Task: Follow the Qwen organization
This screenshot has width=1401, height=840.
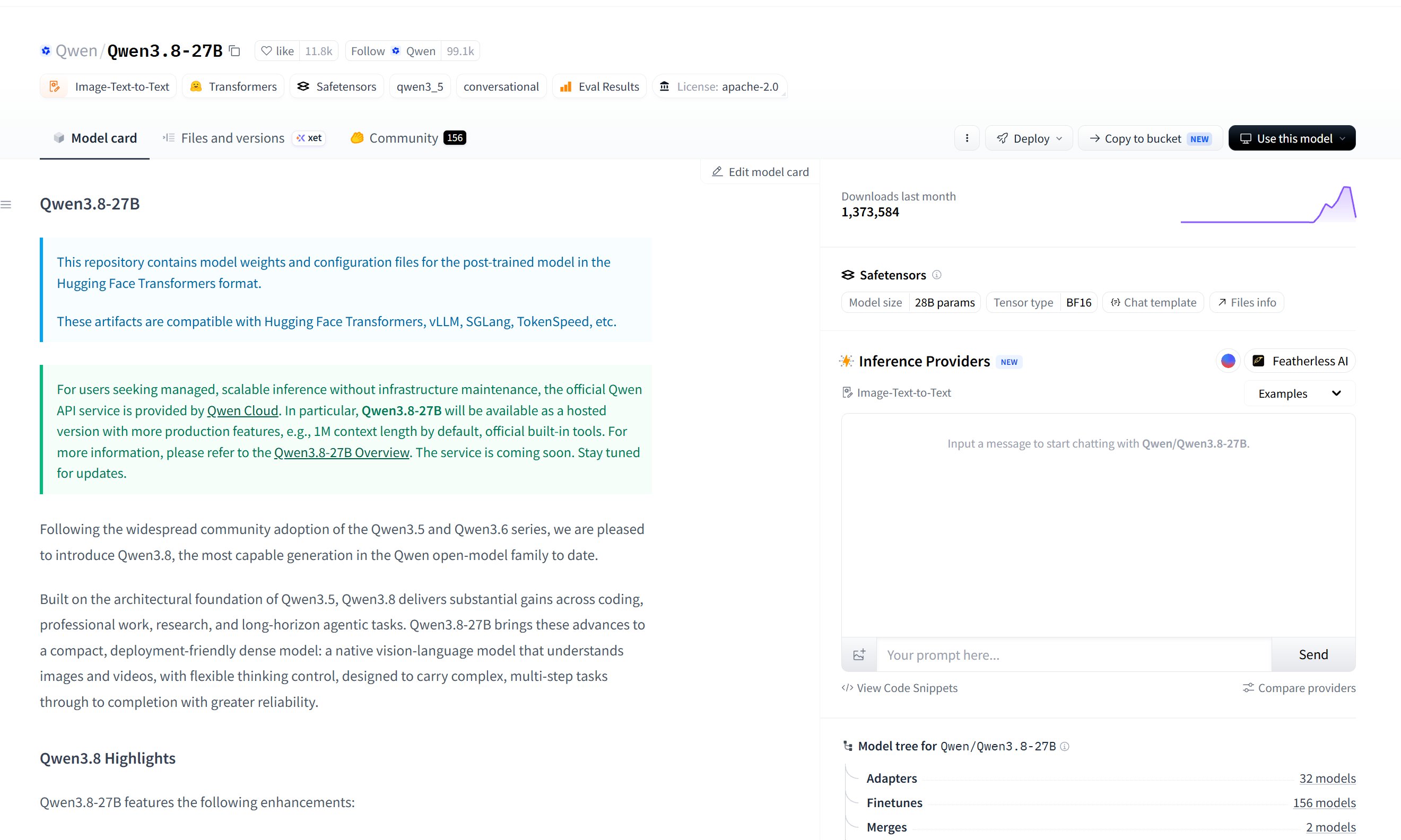Action: click(x=393, y=51)
